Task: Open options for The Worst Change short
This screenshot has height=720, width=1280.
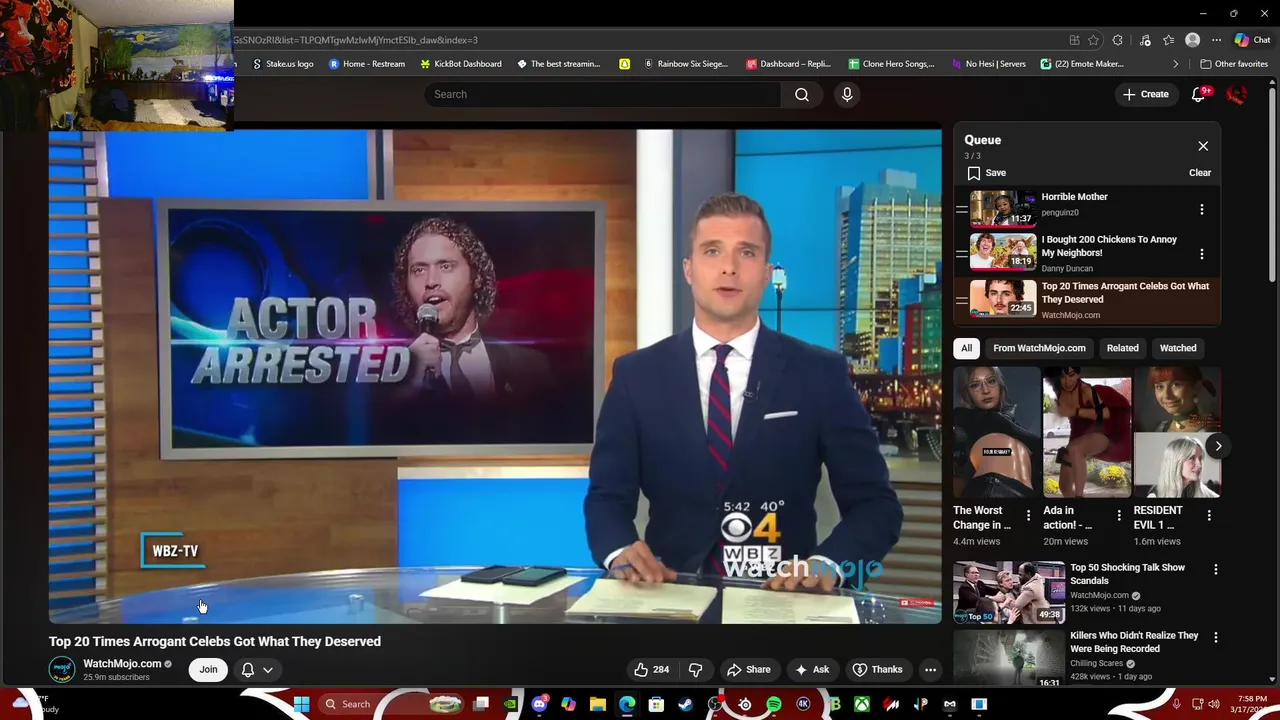Action: [1029, 516]
